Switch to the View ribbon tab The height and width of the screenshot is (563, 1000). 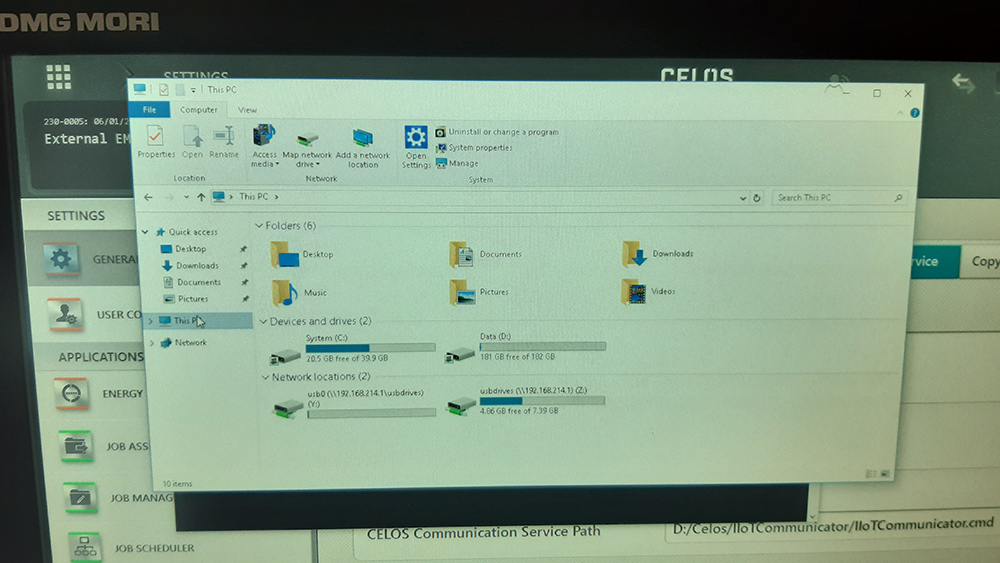[x=247, y=110]
